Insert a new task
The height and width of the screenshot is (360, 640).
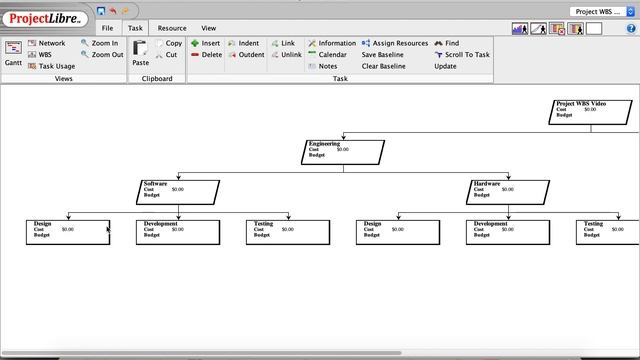[205, 43]
